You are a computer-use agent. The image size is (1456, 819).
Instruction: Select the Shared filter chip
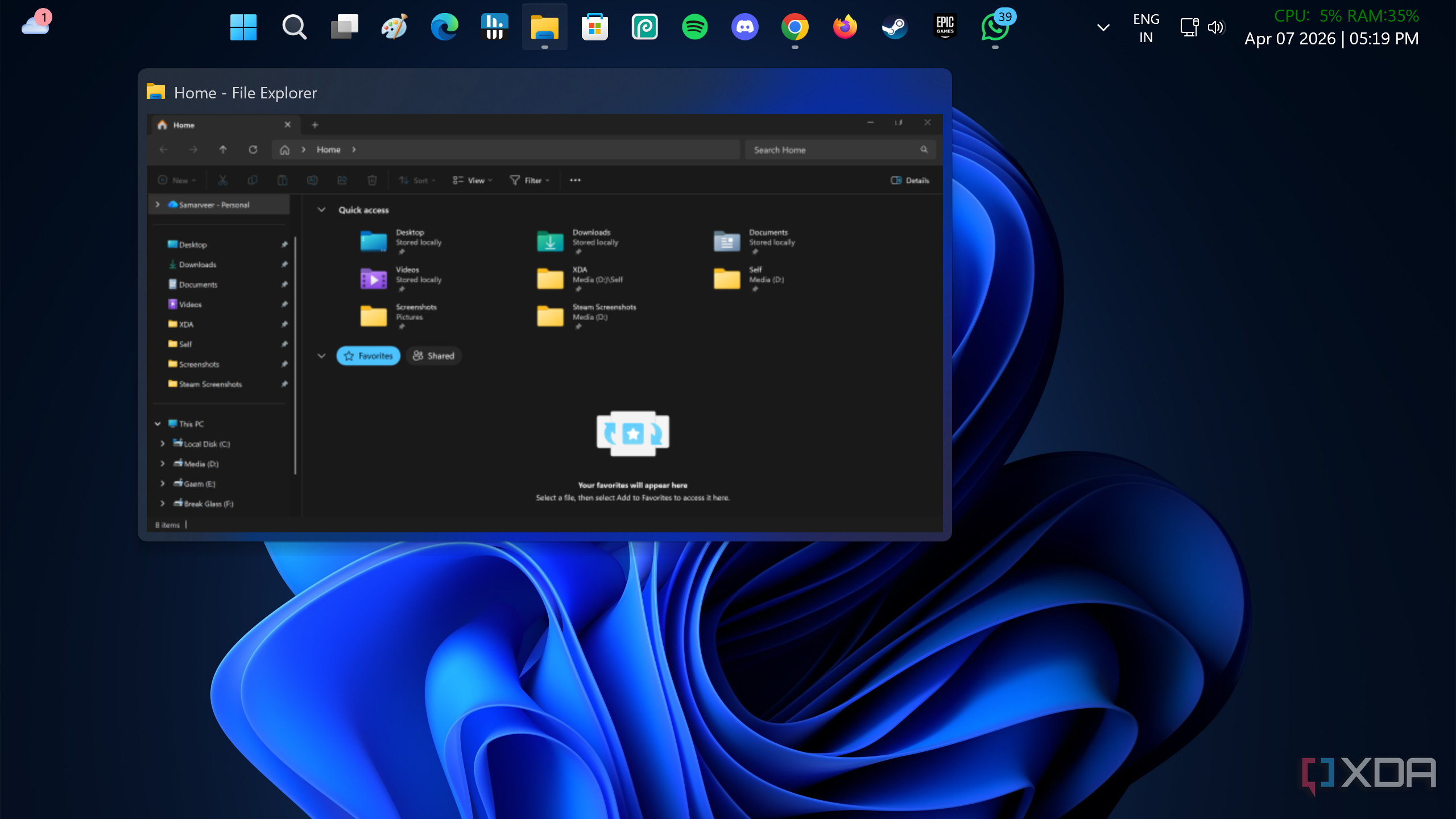433,355
